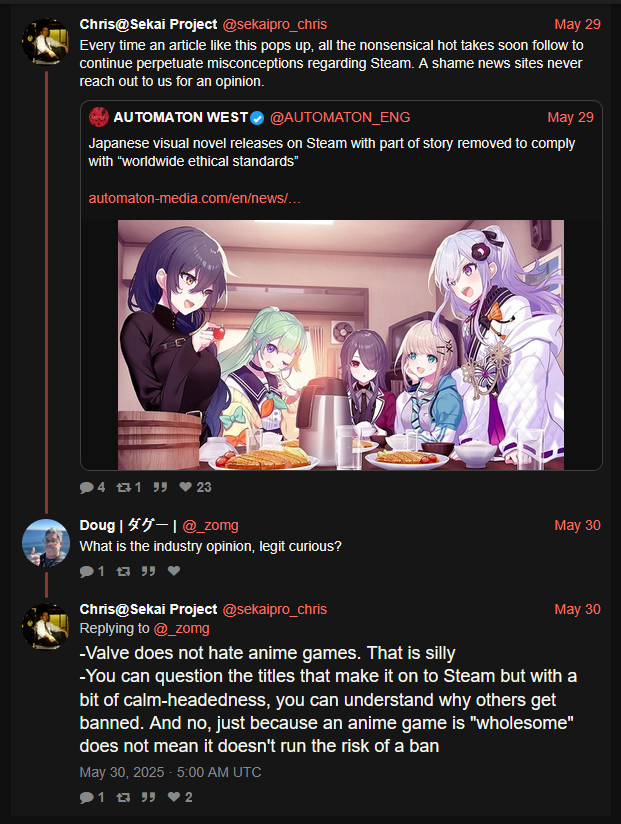The height and width of the screenshot is (824, 621).
Task: Click Doug's profile avatar
Action: click(x=46, y=543)
